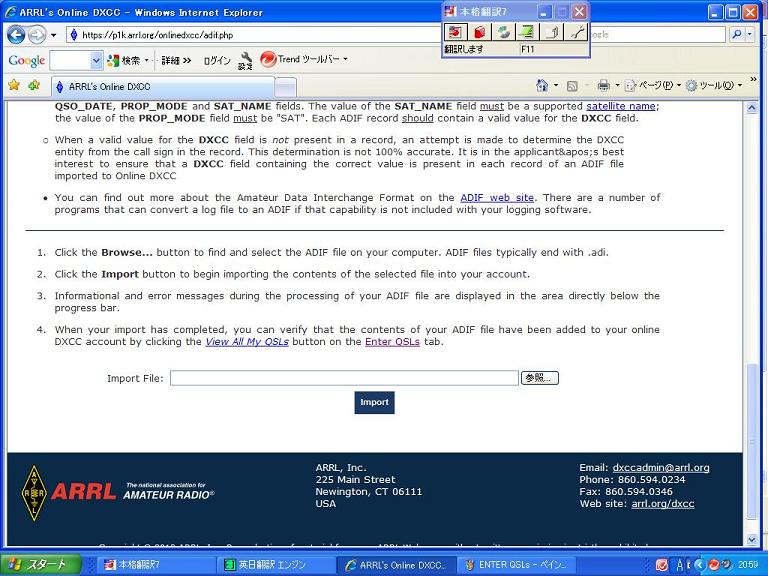Open the wrench 設定 settings icon
Screen dimensions: 768x576
[245, 61]
